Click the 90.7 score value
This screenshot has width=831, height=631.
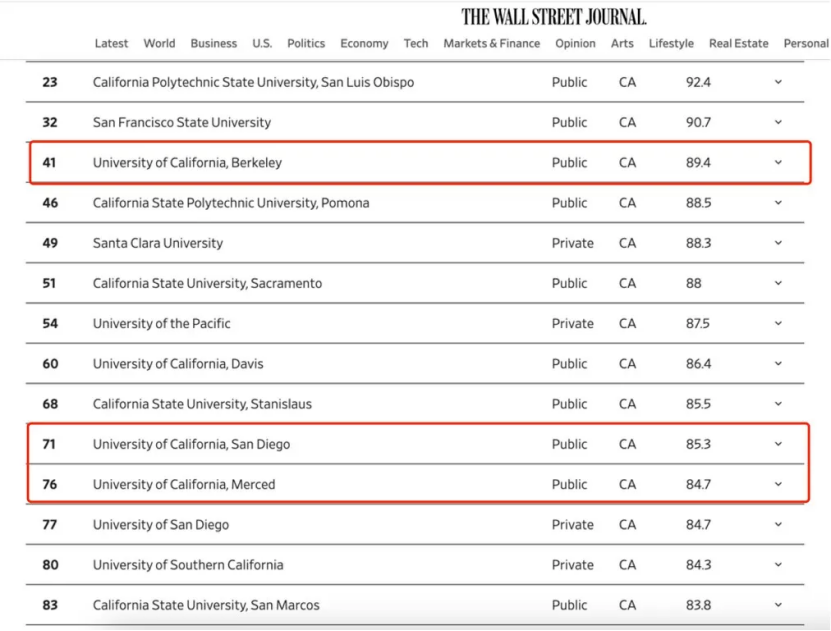pyautogui.click(x=698, y=123)
